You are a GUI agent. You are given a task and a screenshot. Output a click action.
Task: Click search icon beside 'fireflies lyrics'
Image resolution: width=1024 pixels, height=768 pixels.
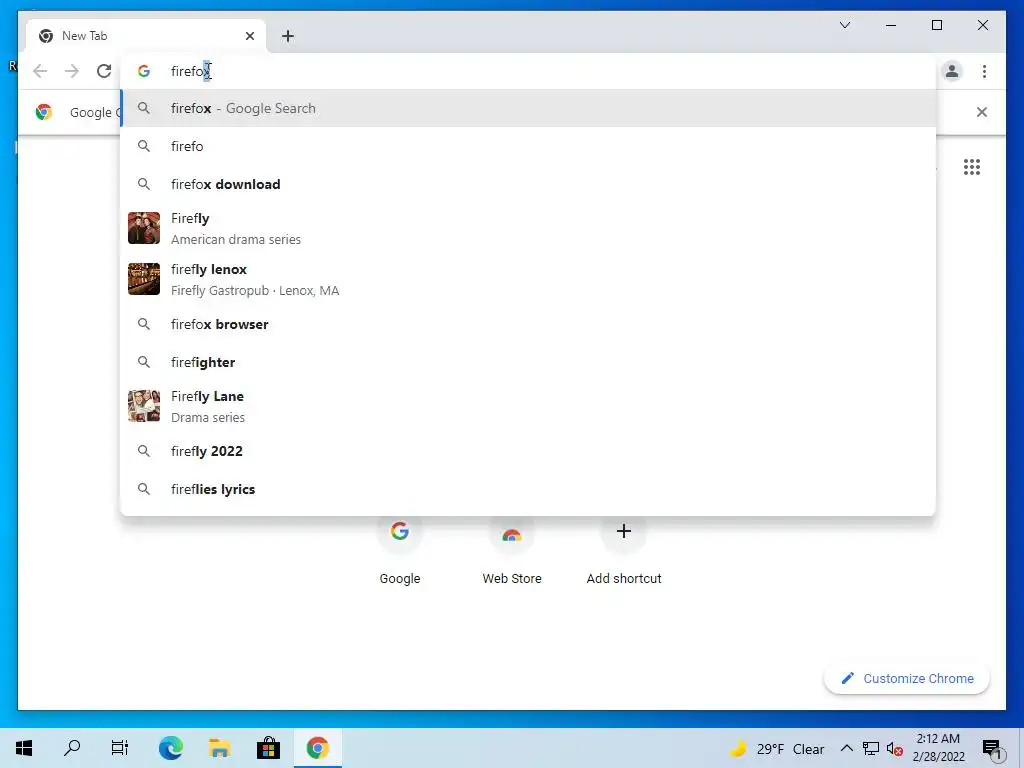tap(144, 488)
